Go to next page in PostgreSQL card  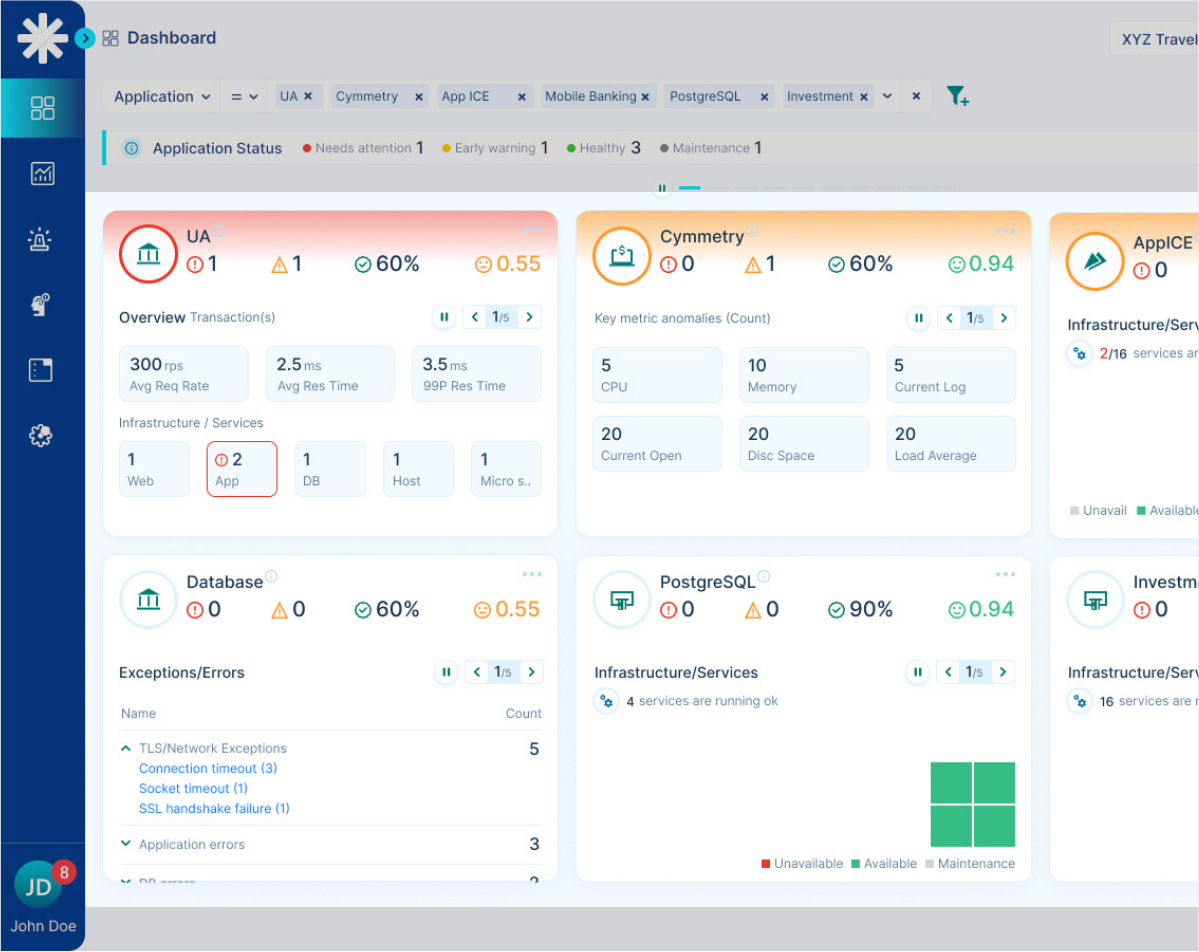(1003, 673)
